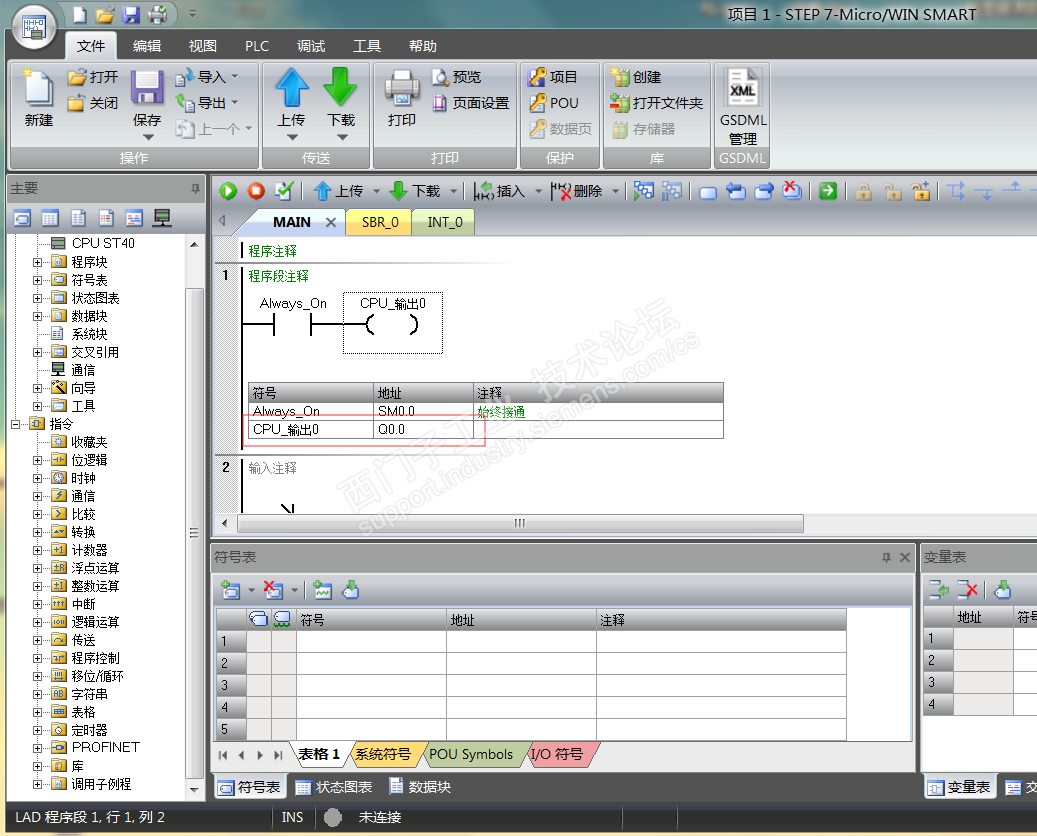
Task: Toggle the symbol column header icon
Action: pos(259,619)
